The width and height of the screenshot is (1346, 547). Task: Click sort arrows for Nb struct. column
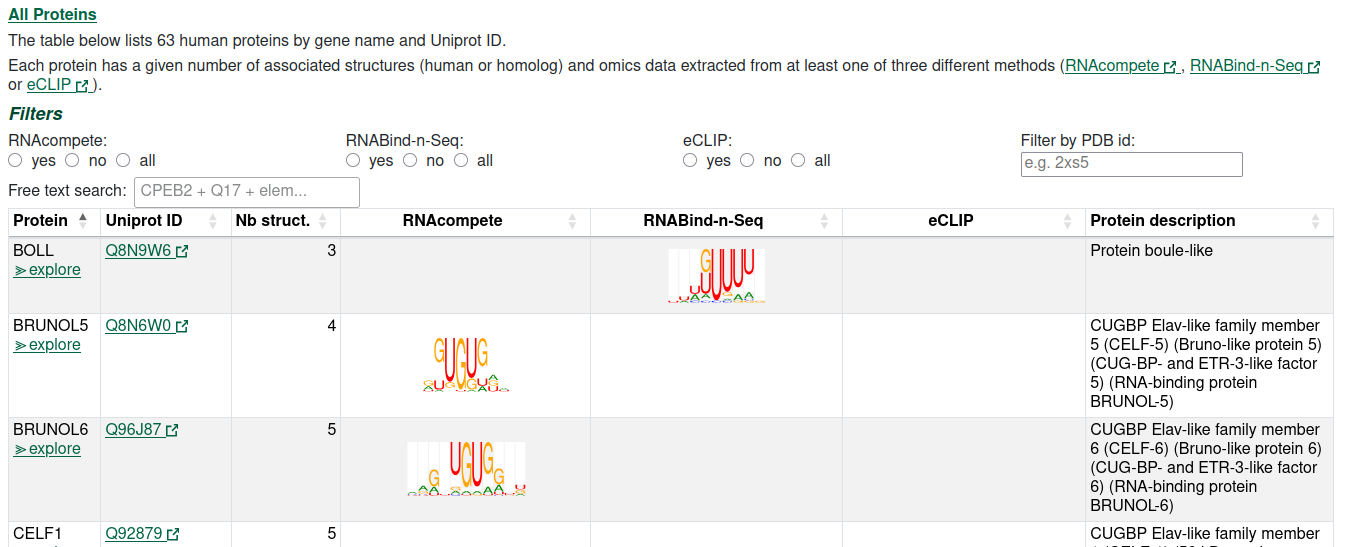[x=322, y=221]
